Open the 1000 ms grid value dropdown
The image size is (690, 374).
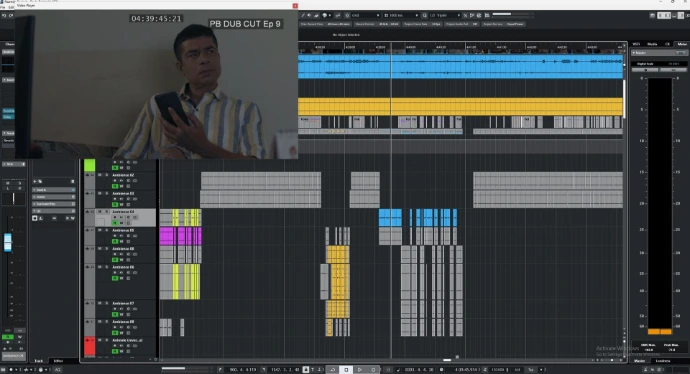(x=401, y=15)
